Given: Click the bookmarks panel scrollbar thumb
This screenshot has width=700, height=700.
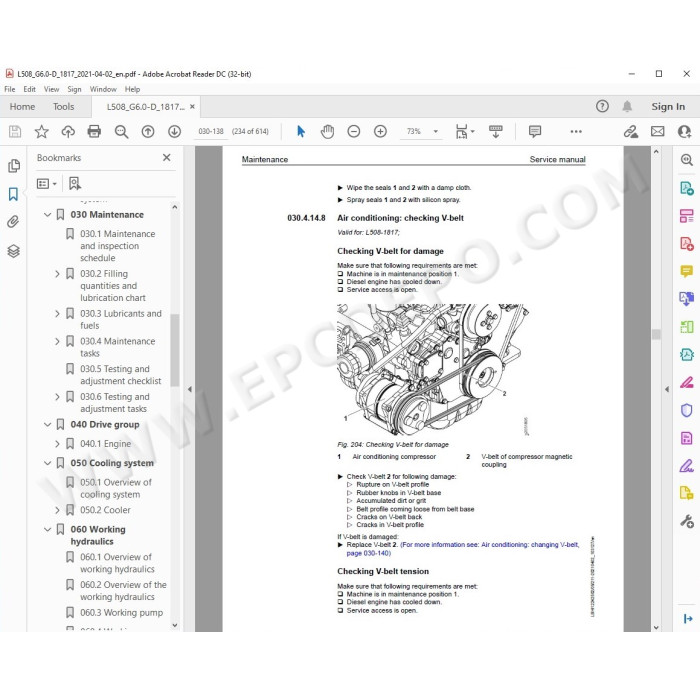Looking at the screenshot, I should [x=175, y=350].
